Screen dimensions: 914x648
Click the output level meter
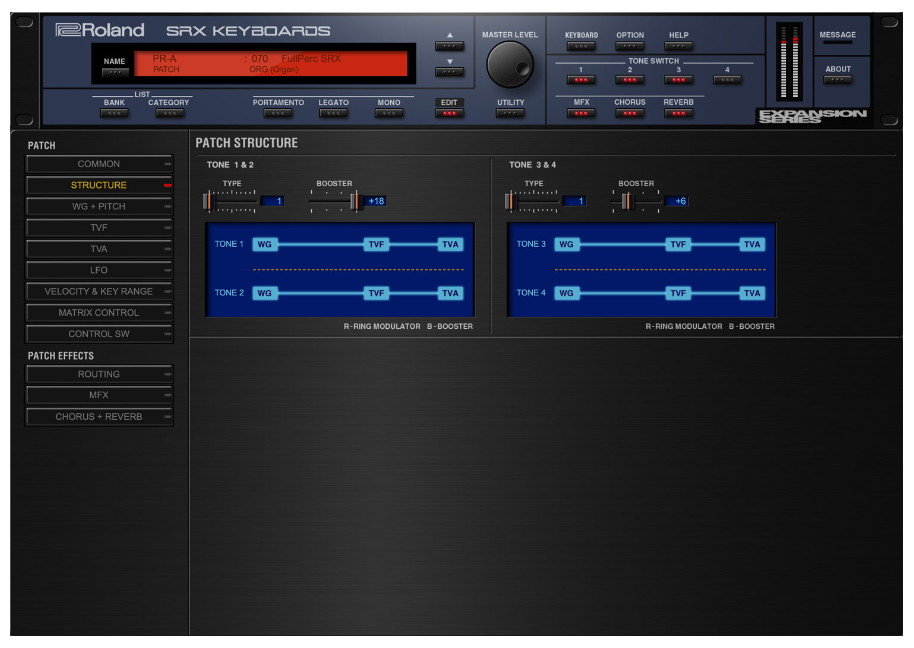pyautogui.click(x=789, y=61)
